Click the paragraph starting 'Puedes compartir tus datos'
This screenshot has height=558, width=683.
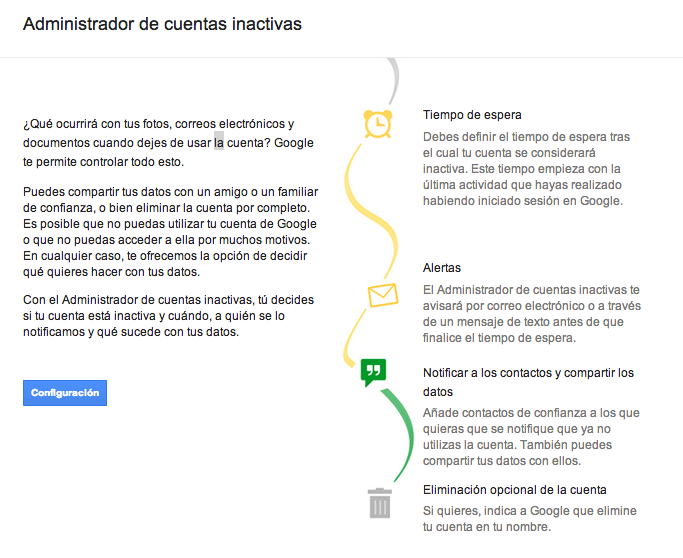170,232
